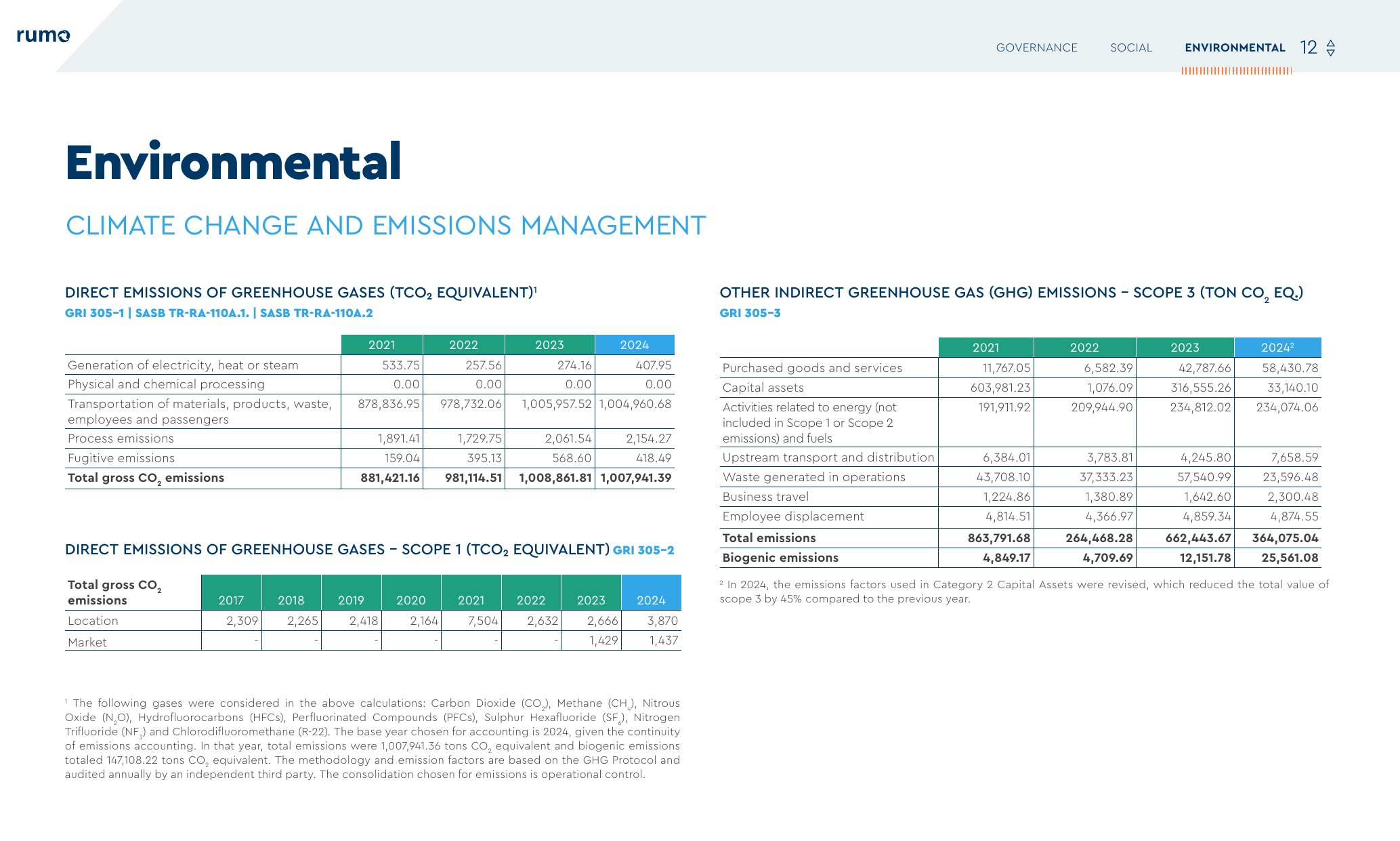Screen dimensions: 1400x841
Task: Click the GRI 305-3 reference
Action: [x=750, y=313]
